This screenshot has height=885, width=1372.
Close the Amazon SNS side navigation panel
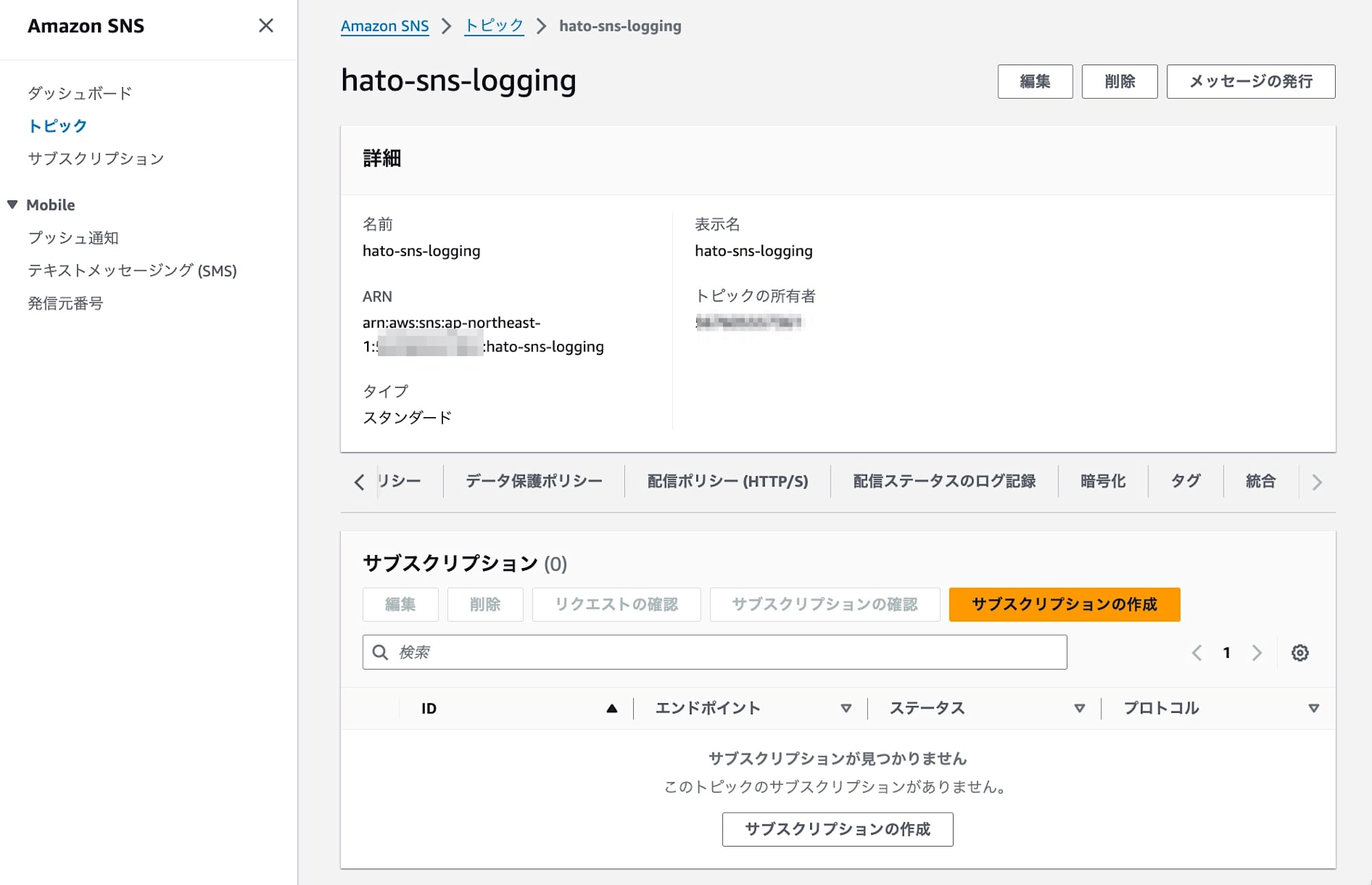[x=265, y=25]
